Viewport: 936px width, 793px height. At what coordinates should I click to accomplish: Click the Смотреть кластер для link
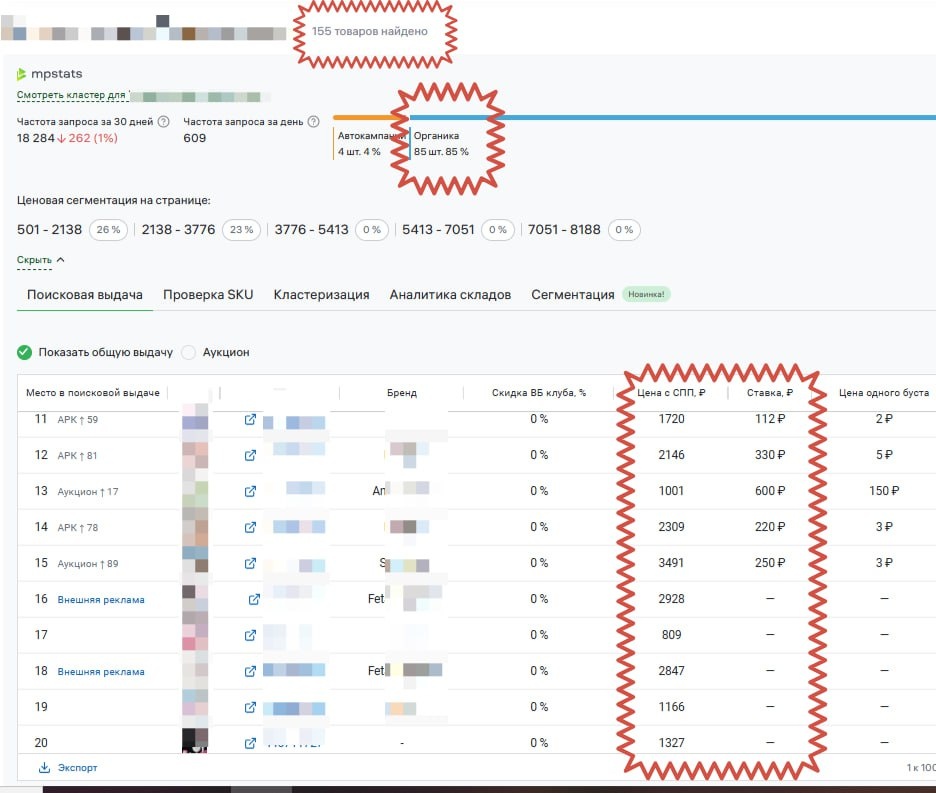[x=71, y=95]
